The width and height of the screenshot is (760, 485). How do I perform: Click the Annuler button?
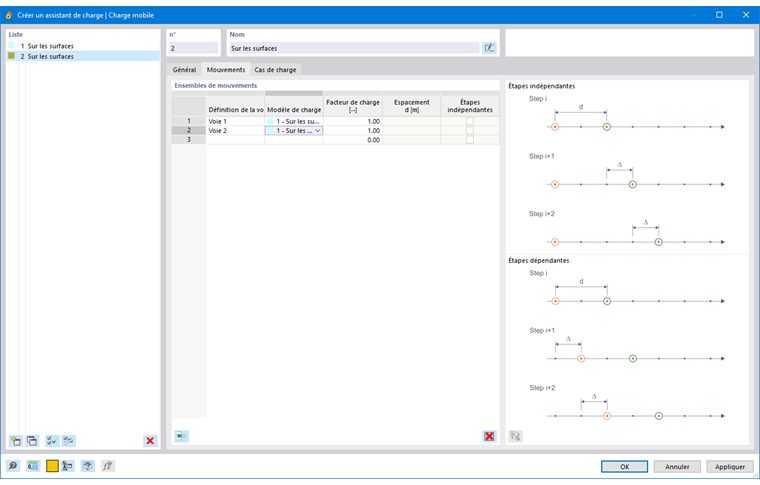(677, 467)
